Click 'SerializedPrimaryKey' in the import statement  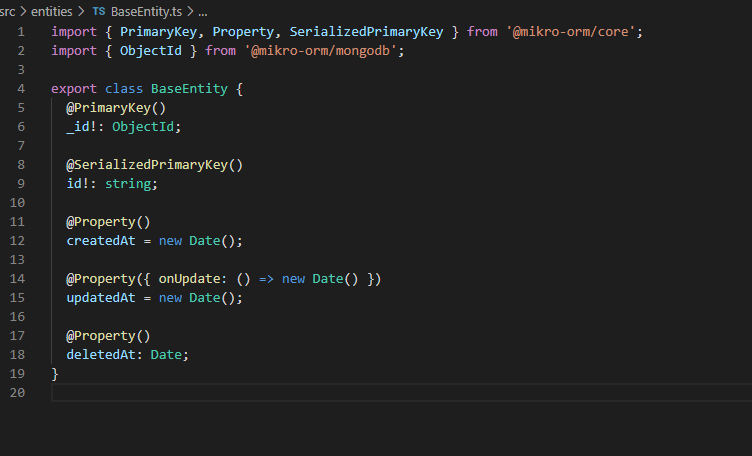coord(366,32)
